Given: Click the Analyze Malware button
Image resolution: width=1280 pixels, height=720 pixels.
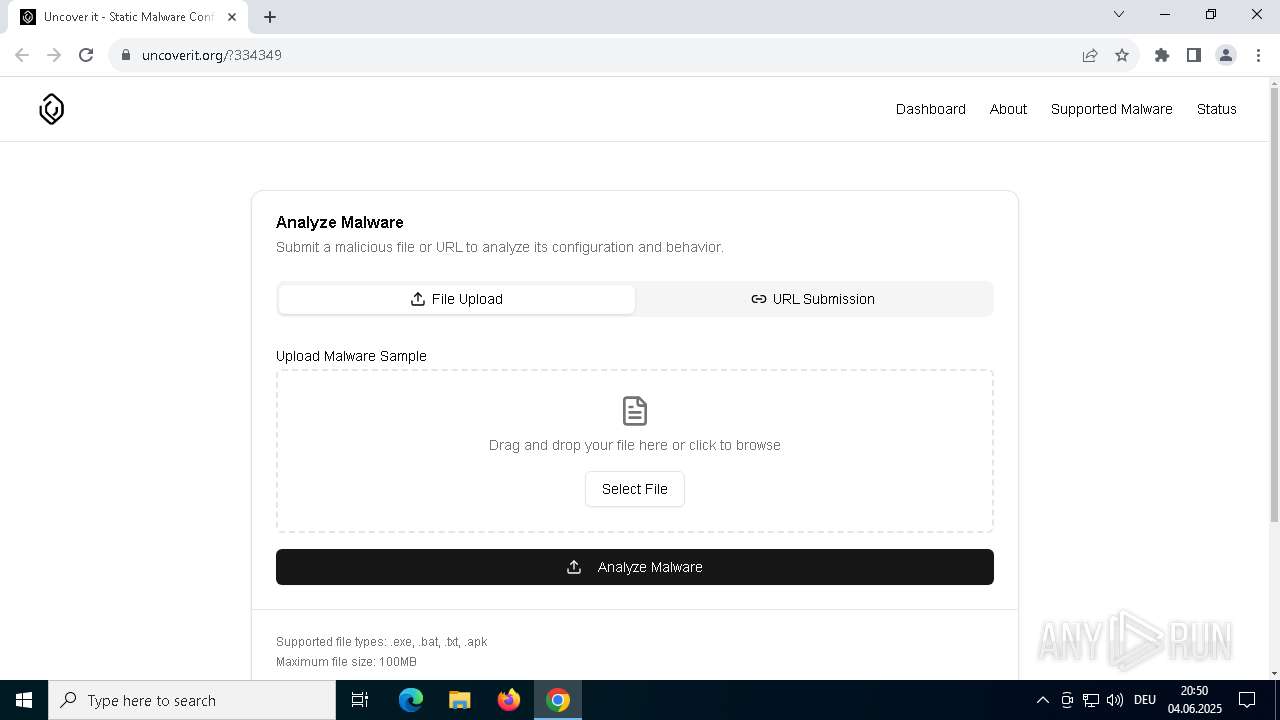Looking at the screenshot, I should point(635,567).
